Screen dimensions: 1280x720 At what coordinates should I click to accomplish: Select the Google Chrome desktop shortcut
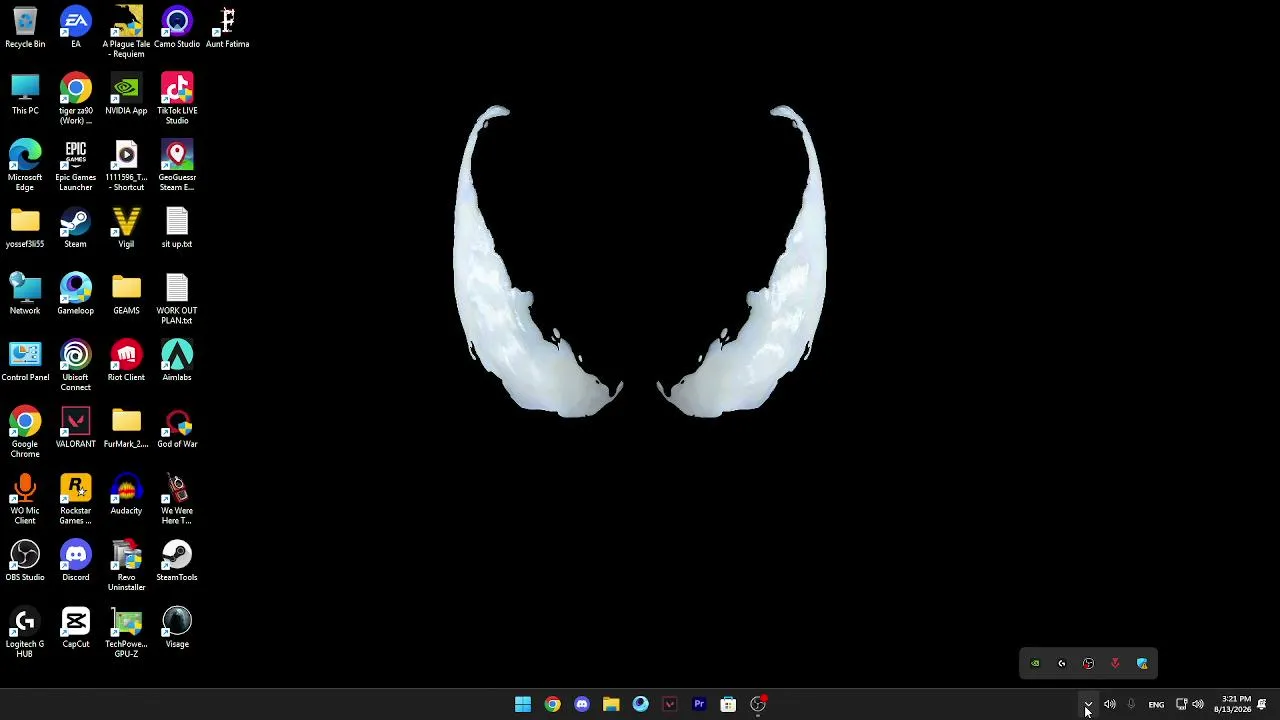(x=25, y=433)
